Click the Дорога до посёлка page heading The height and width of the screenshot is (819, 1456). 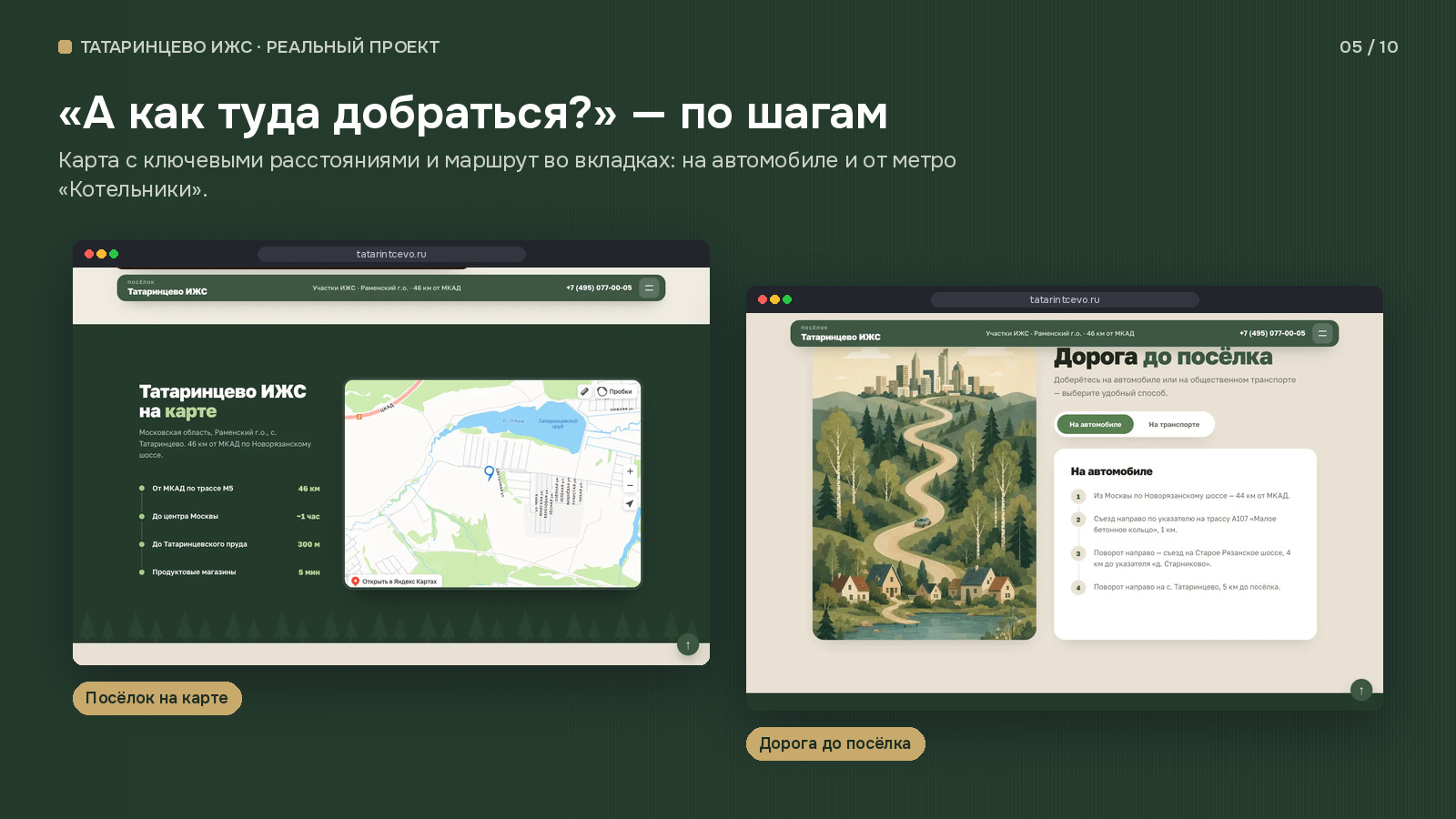[x=1163, y=357]
